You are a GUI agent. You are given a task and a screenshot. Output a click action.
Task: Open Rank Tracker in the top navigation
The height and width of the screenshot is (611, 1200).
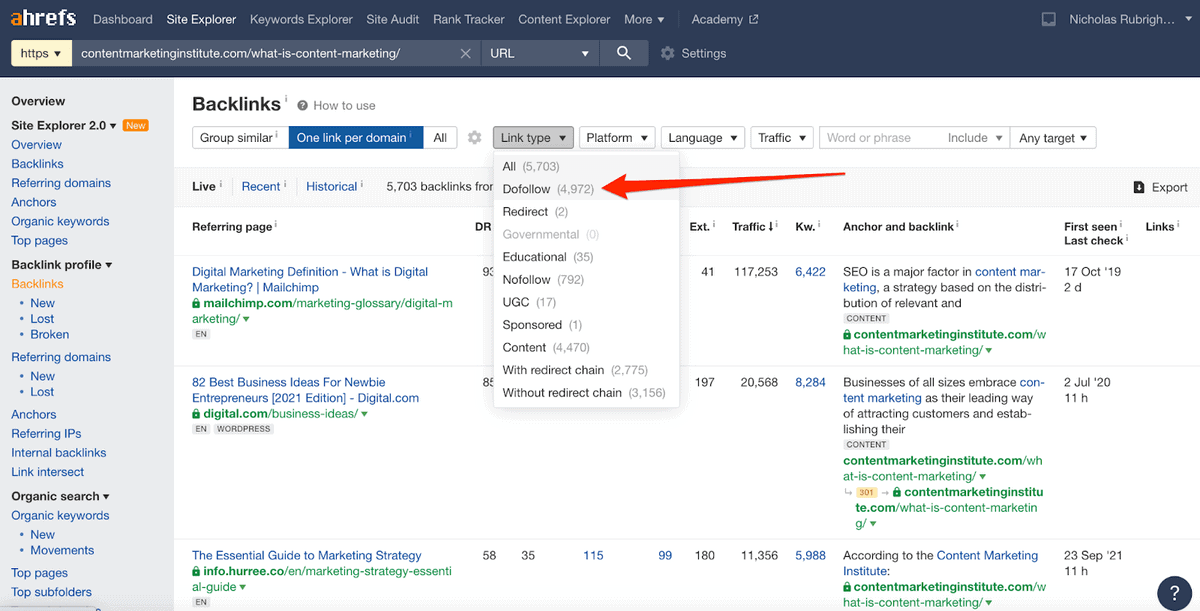[469, 19]
